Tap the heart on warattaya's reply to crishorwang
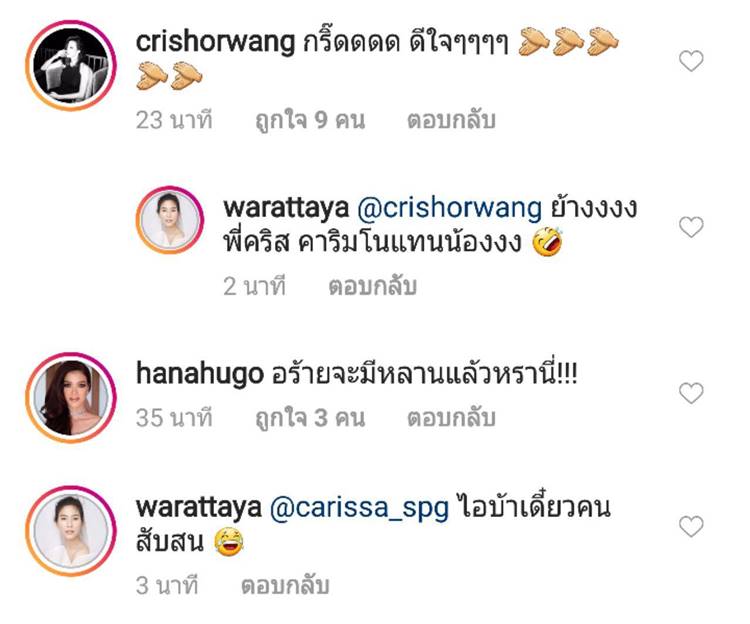 (691, 227)
